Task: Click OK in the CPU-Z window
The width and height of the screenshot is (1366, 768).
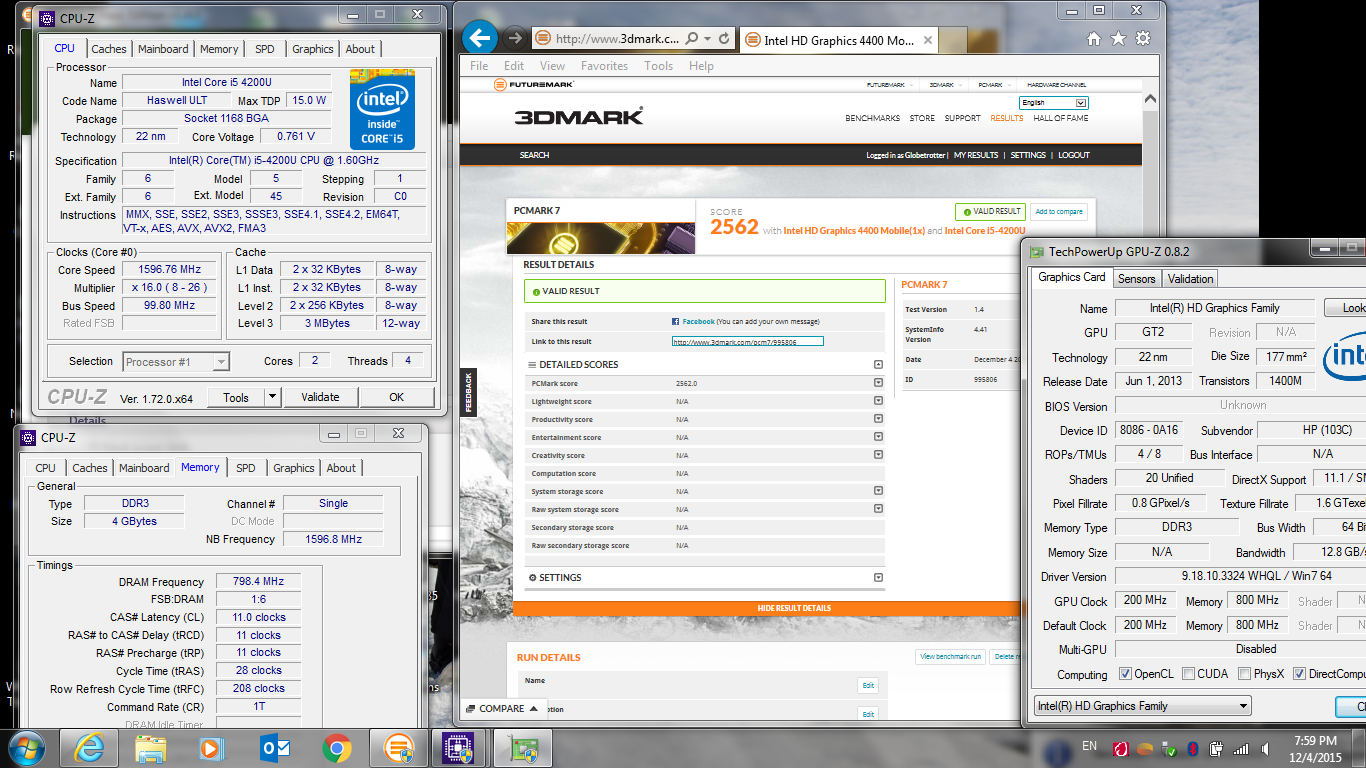Action: 396,397
